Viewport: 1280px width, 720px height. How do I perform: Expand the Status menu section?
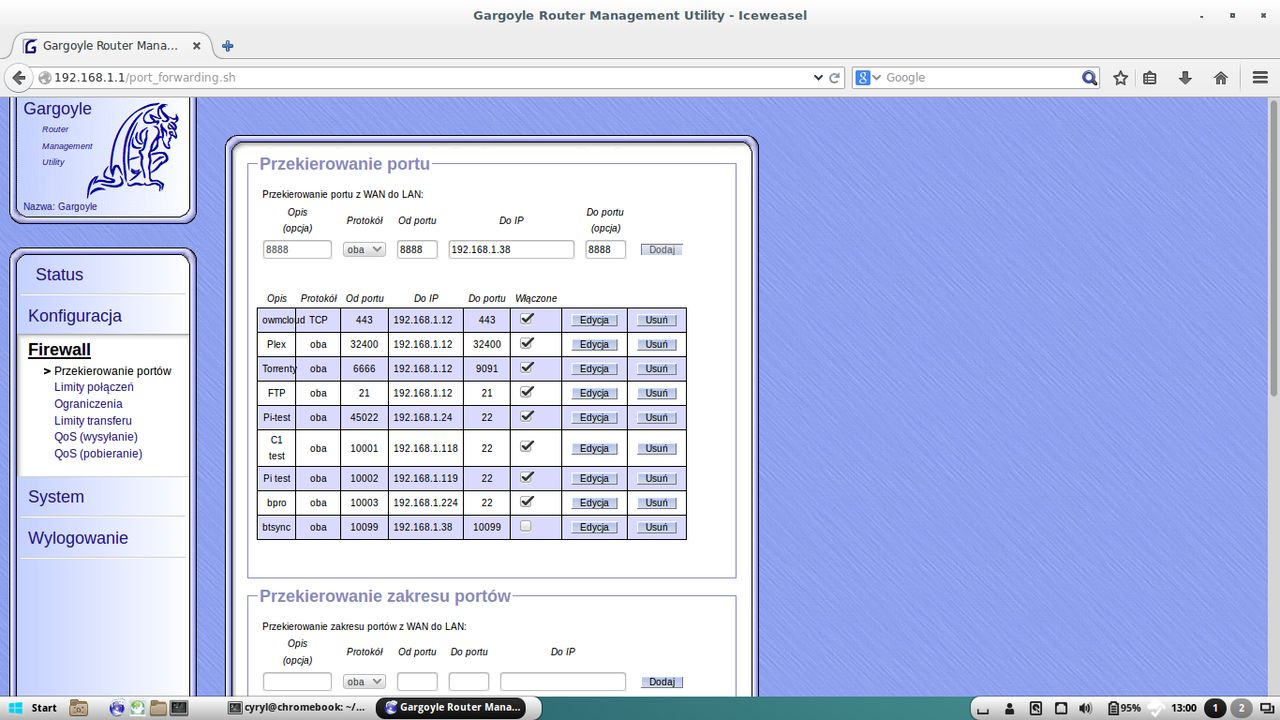[59, 274]
